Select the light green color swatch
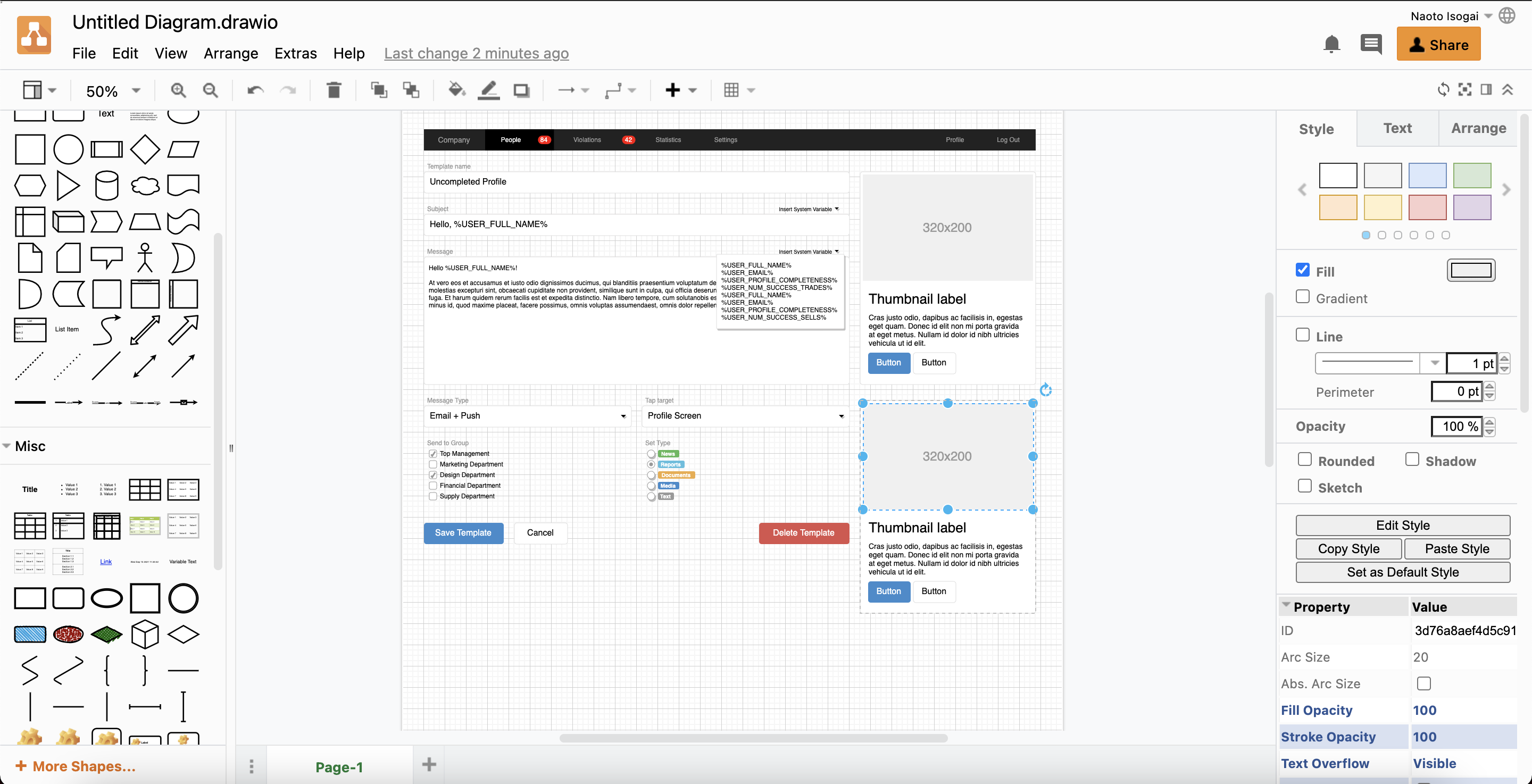The width and height of the screenshot is (1532, 784). (x=1471, y=176)
